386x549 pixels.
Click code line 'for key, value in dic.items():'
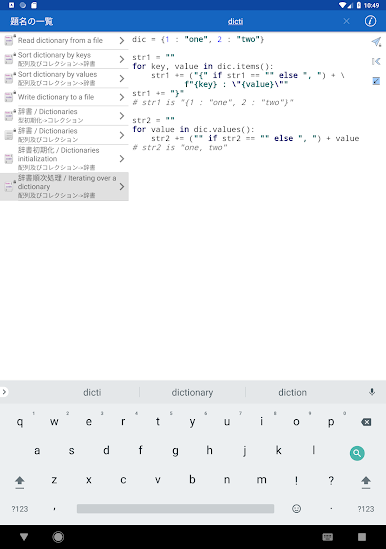point(203,66)
